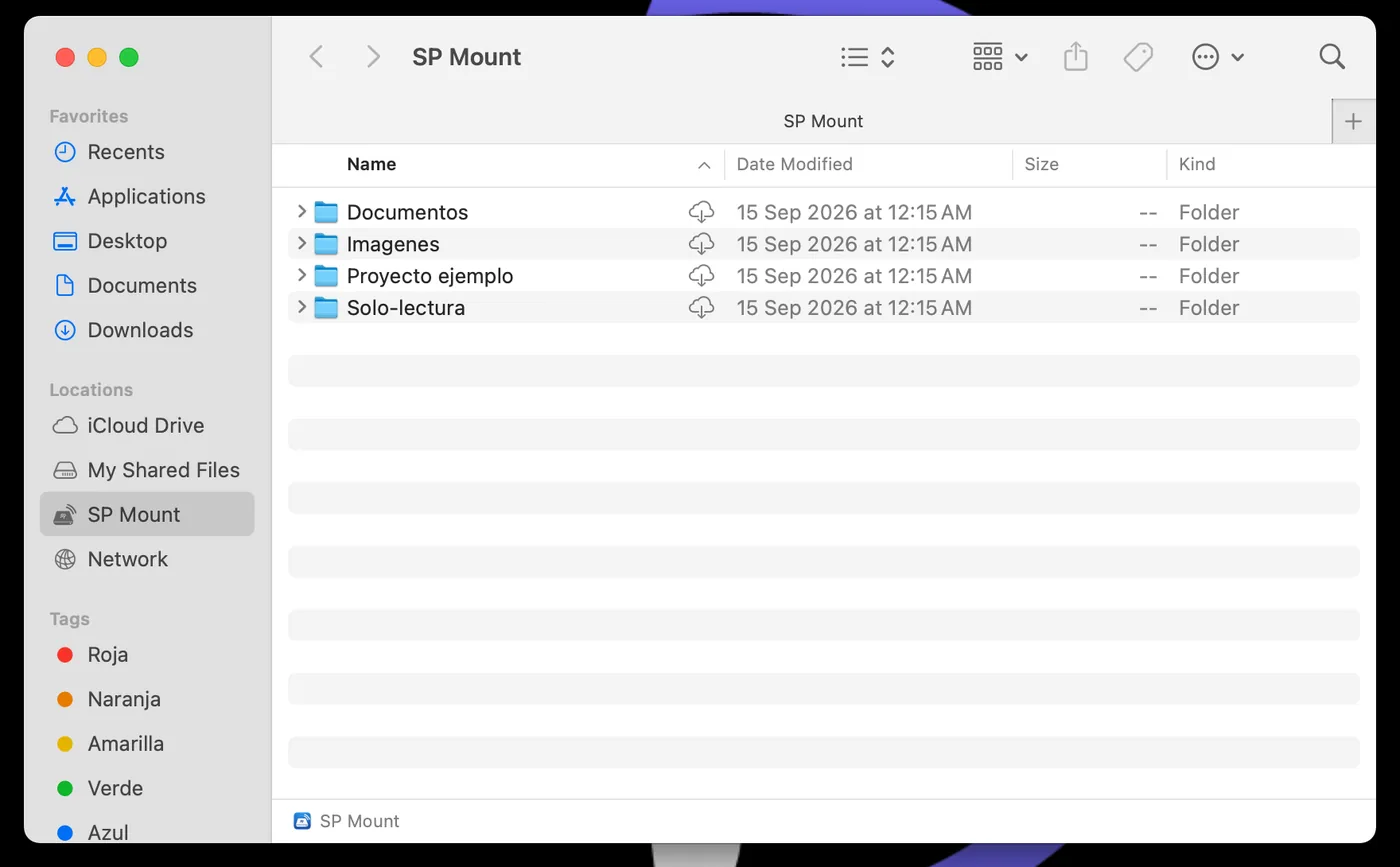Select Documents in the sidebar

147,285
